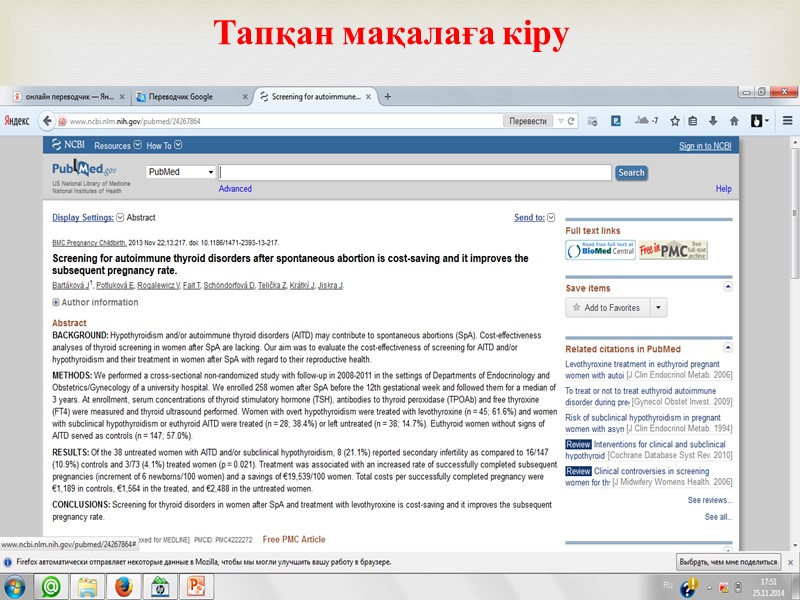Click the See all link
This screenshot has height=600, width=800.
(718, 517)
